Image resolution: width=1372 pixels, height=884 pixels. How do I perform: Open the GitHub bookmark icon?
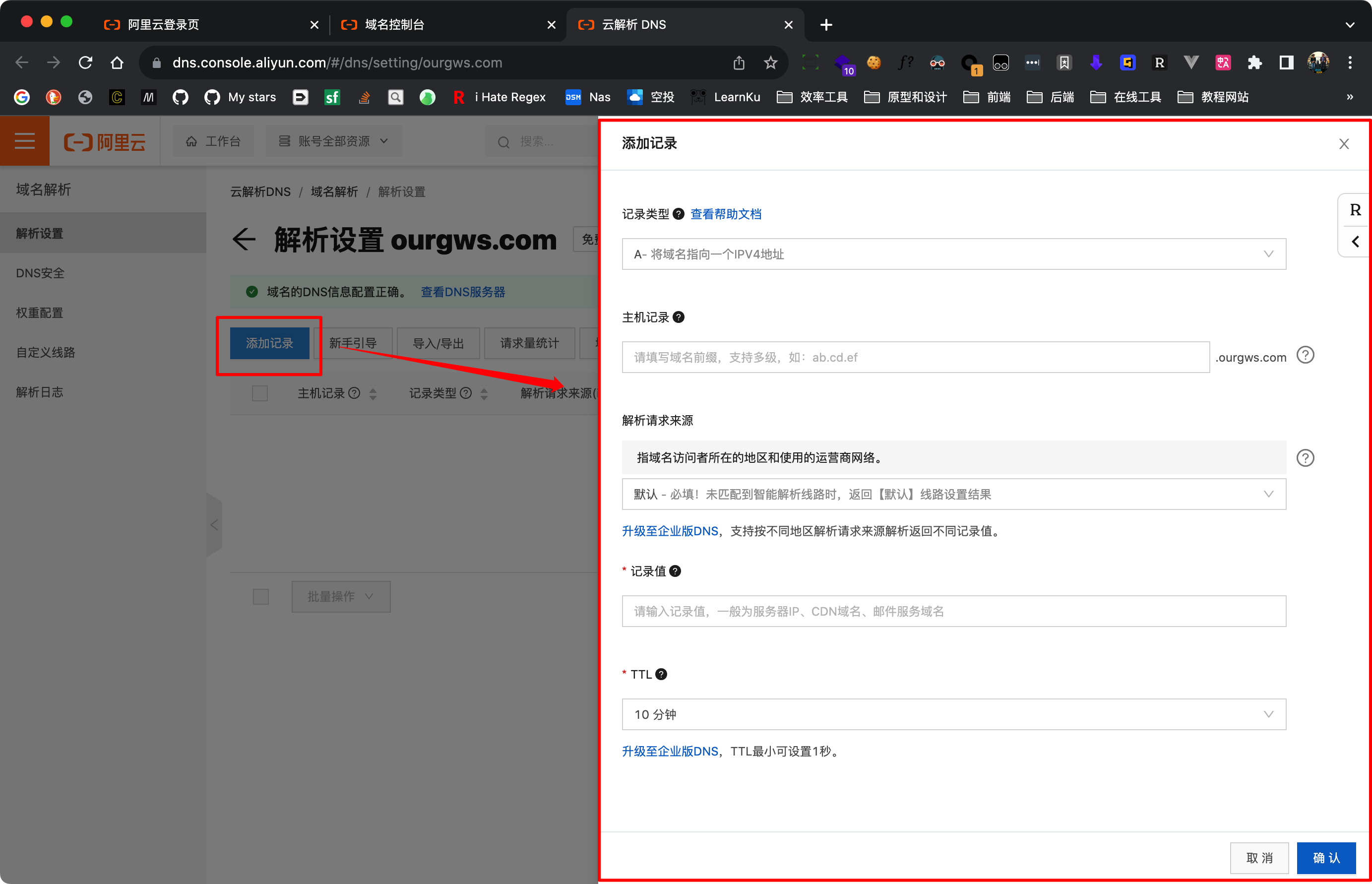(180, 97)
